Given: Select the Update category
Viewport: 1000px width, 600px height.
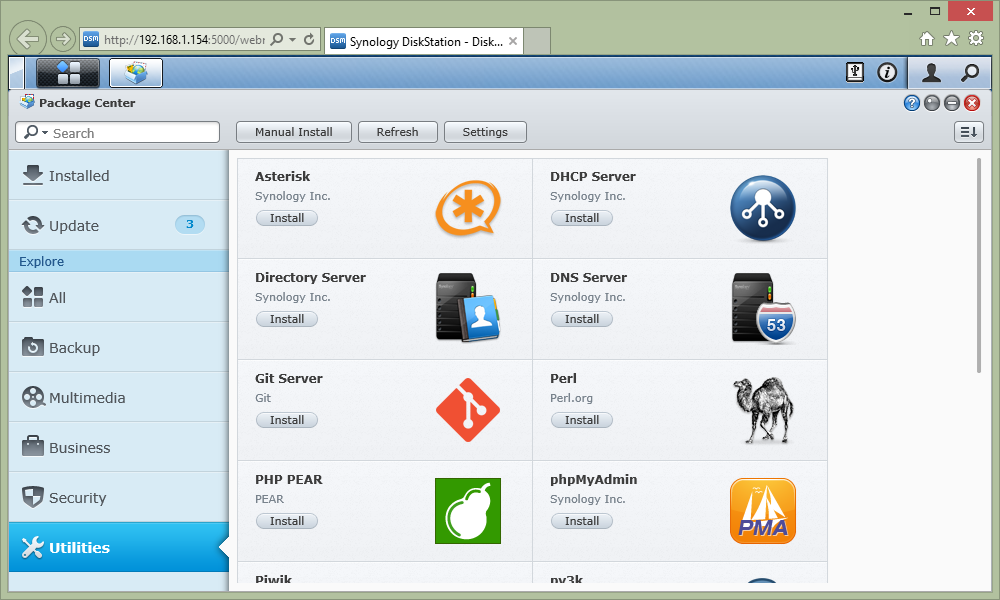Looking at the screenshot, I should click(x=119, y=225).
